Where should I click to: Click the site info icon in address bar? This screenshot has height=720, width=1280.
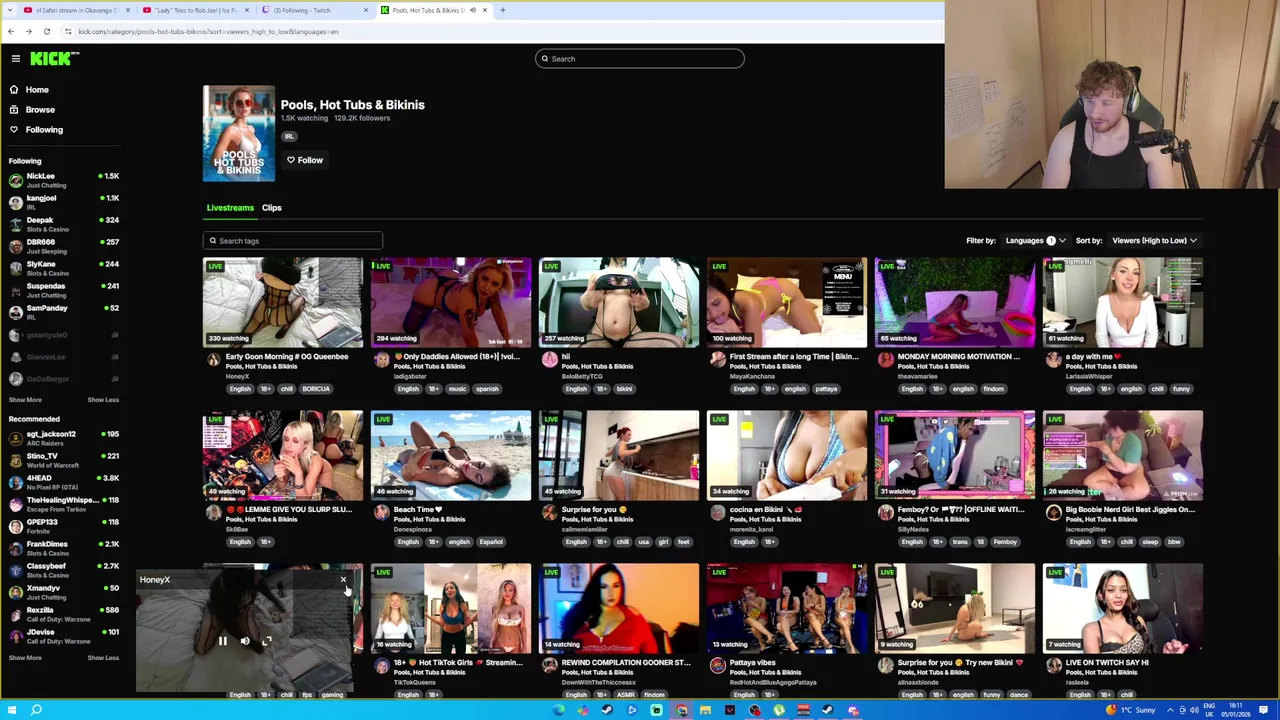click(x=68, y=32)
